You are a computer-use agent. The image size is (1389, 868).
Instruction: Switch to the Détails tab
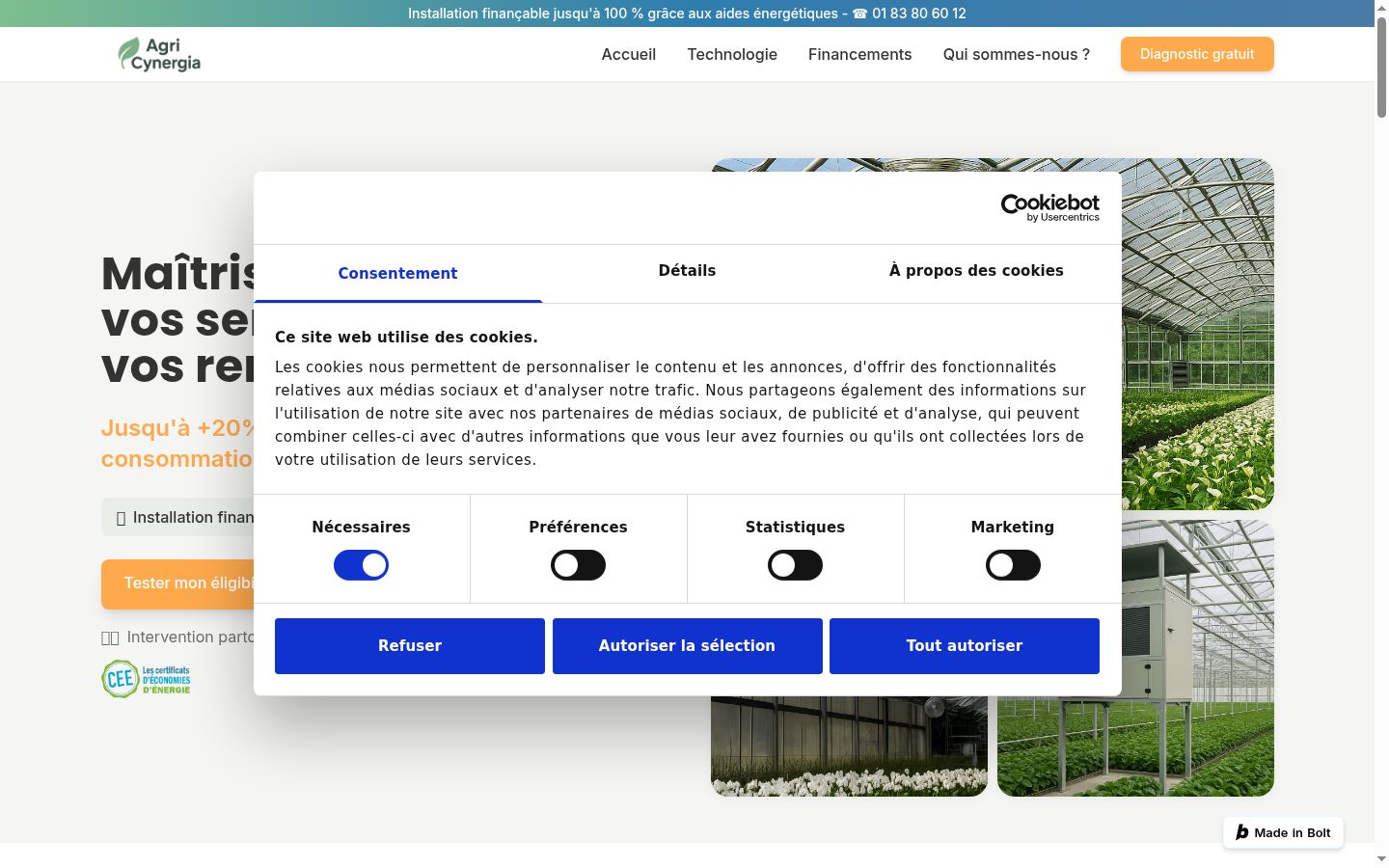[x=687, y=271]
